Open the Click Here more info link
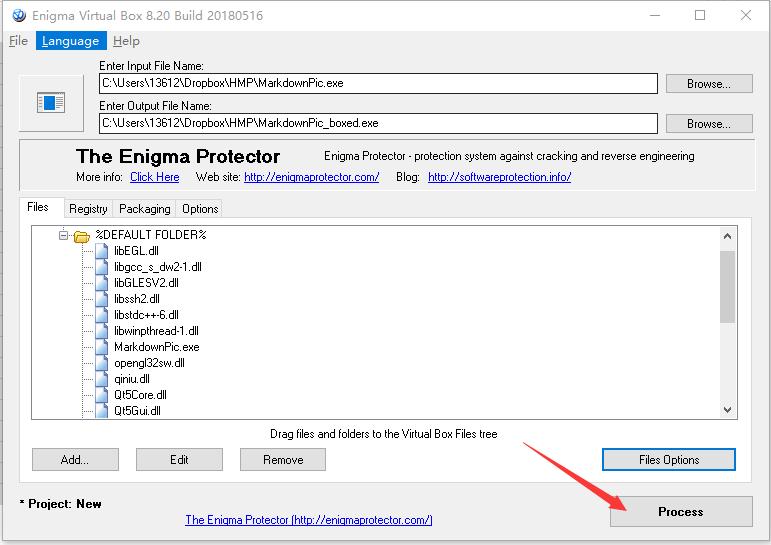The width and height of the screenshot is (771, 545). coord(155,177)
